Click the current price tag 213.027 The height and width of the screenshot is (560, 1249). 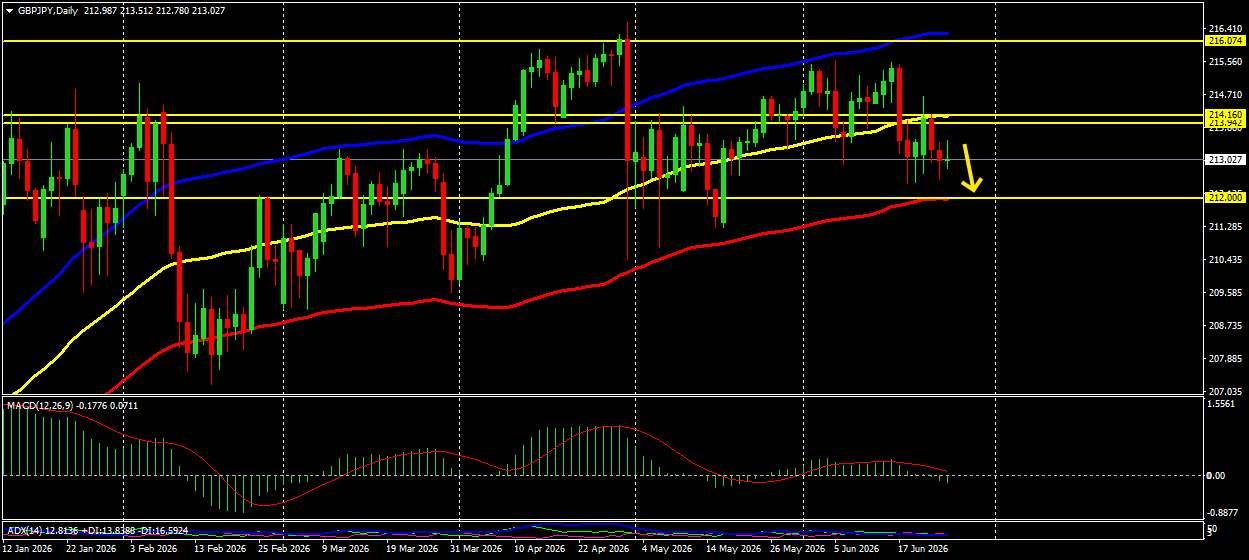pyautogui.click(x=1225, y=159)
